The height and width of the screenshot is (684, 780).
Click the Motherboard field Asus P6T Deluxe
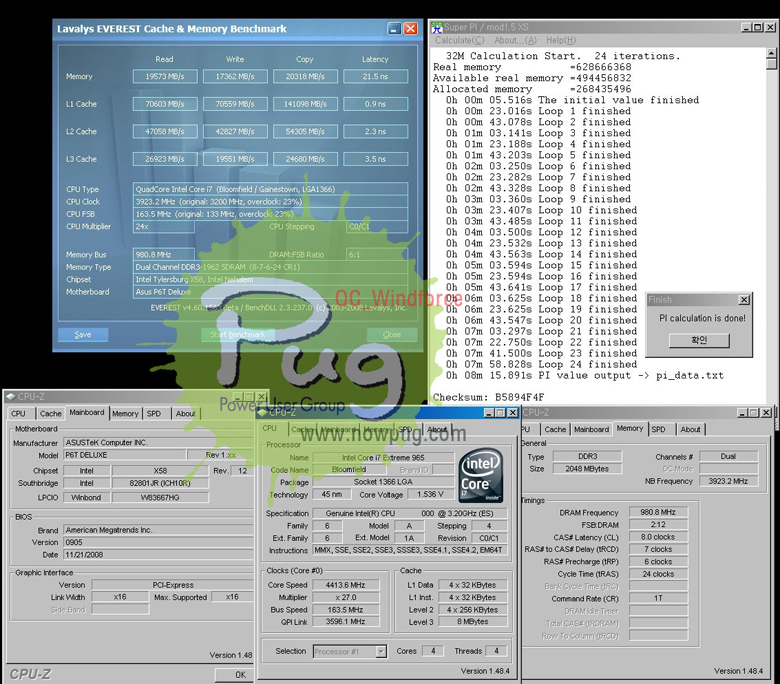pos(270,292)
